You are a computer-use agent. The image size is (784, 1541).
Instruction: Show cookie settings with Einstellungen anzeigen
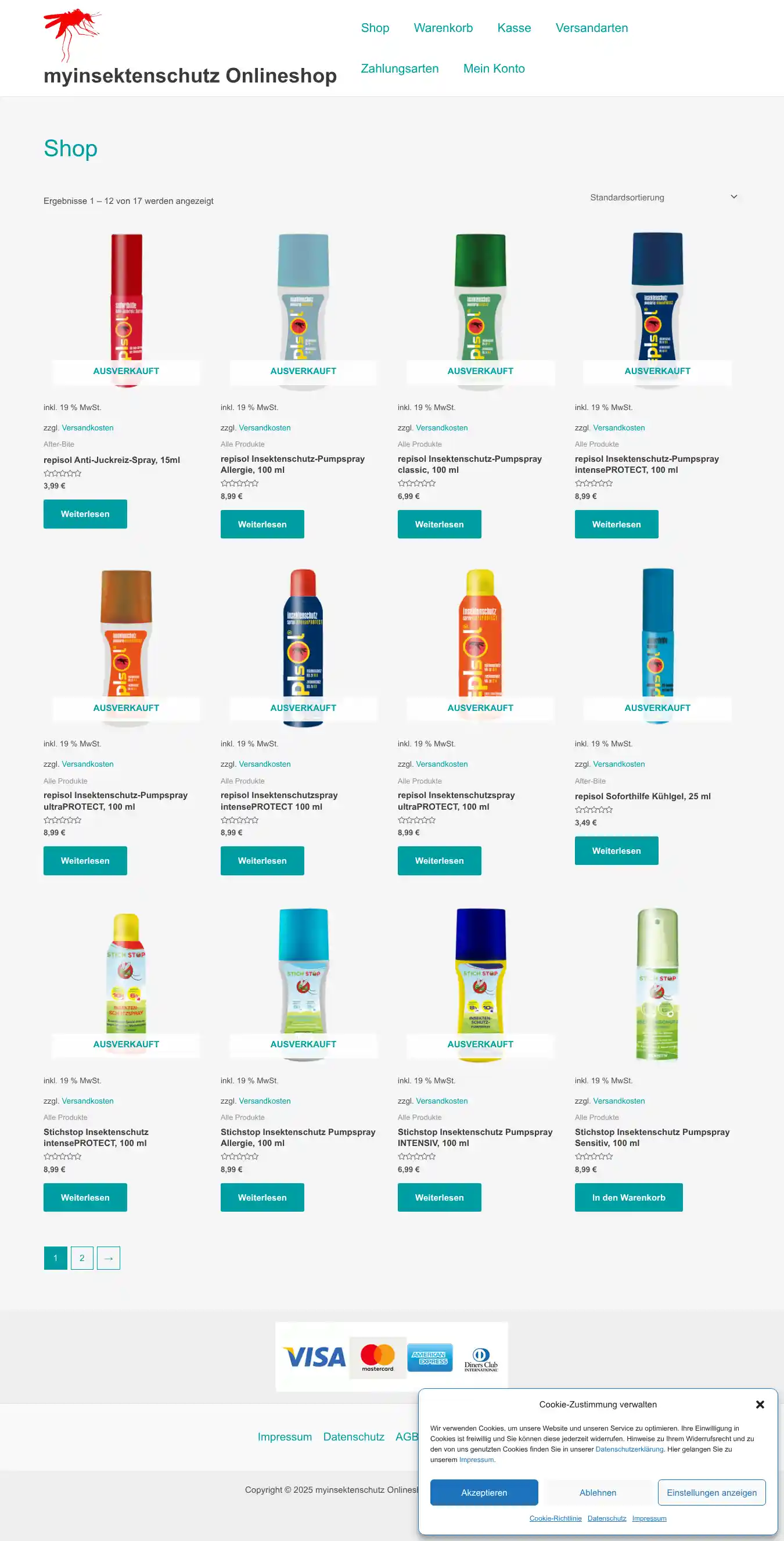point(711,1493)
